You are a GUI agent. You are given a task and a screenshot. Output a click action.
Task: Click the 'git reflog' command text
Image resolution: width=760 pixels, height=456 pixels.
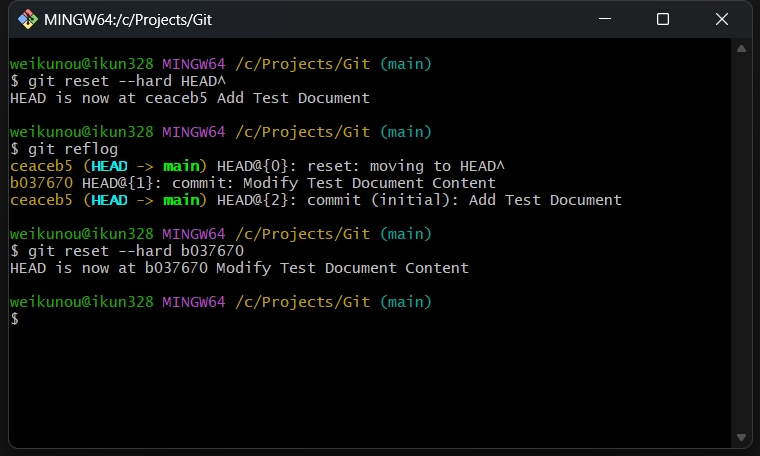[x=73, y=149]
